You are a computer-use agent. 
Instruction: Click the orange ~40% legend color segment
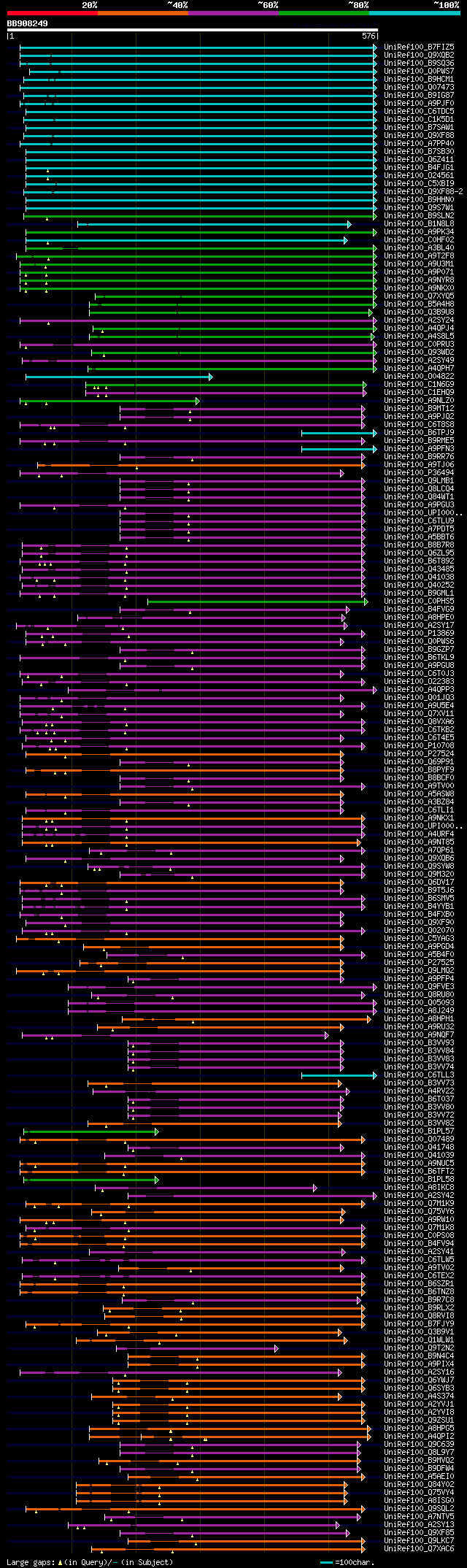pos(142,12)
